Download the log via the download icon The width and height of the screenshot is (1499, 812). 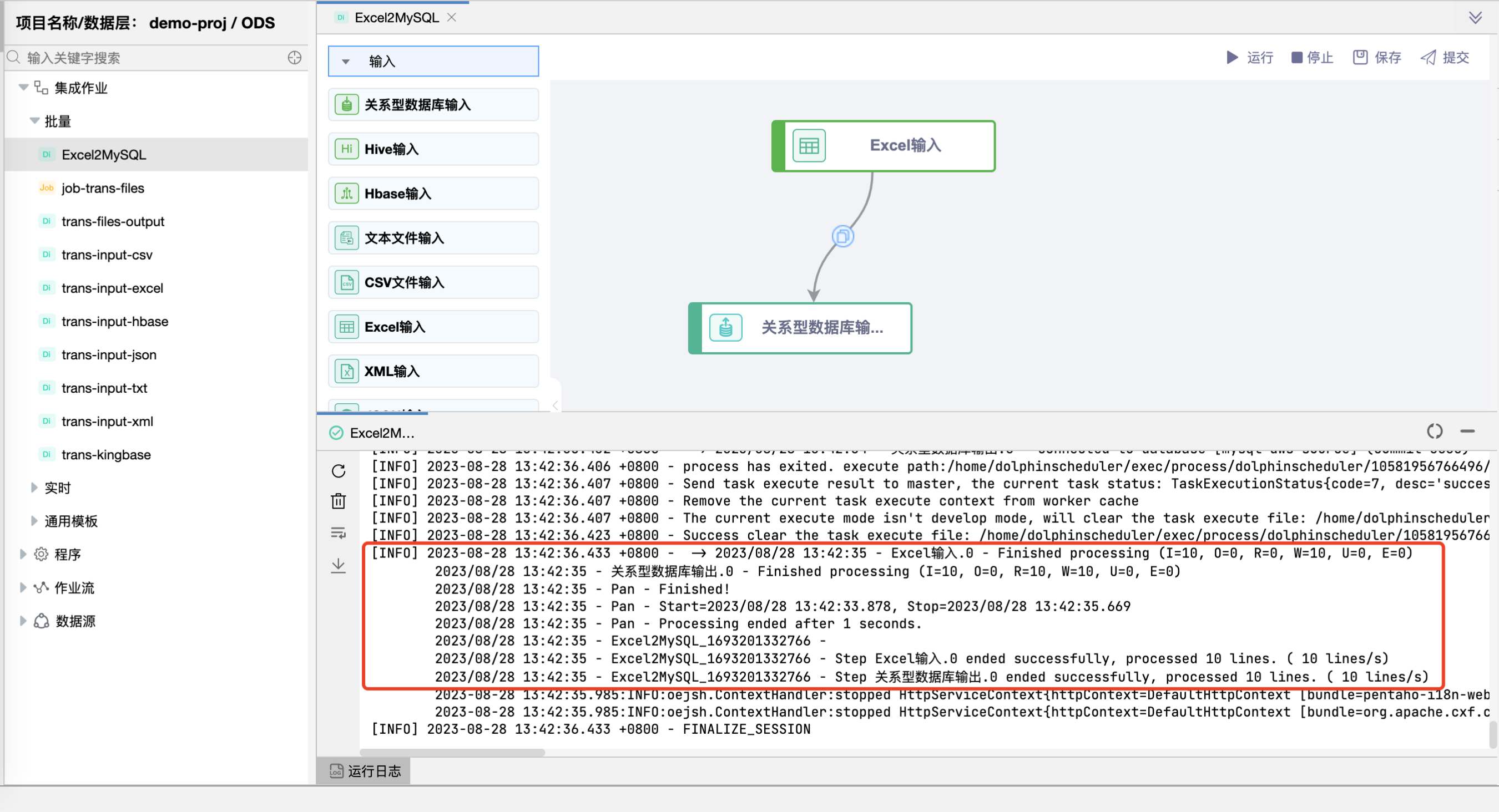point(338,565)
